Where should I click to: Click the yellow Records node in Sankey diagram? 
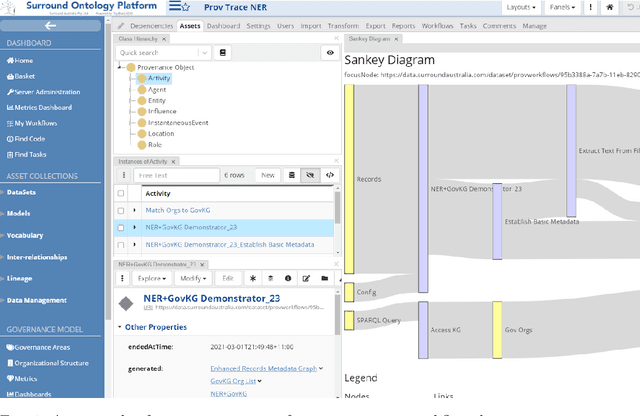349,180
